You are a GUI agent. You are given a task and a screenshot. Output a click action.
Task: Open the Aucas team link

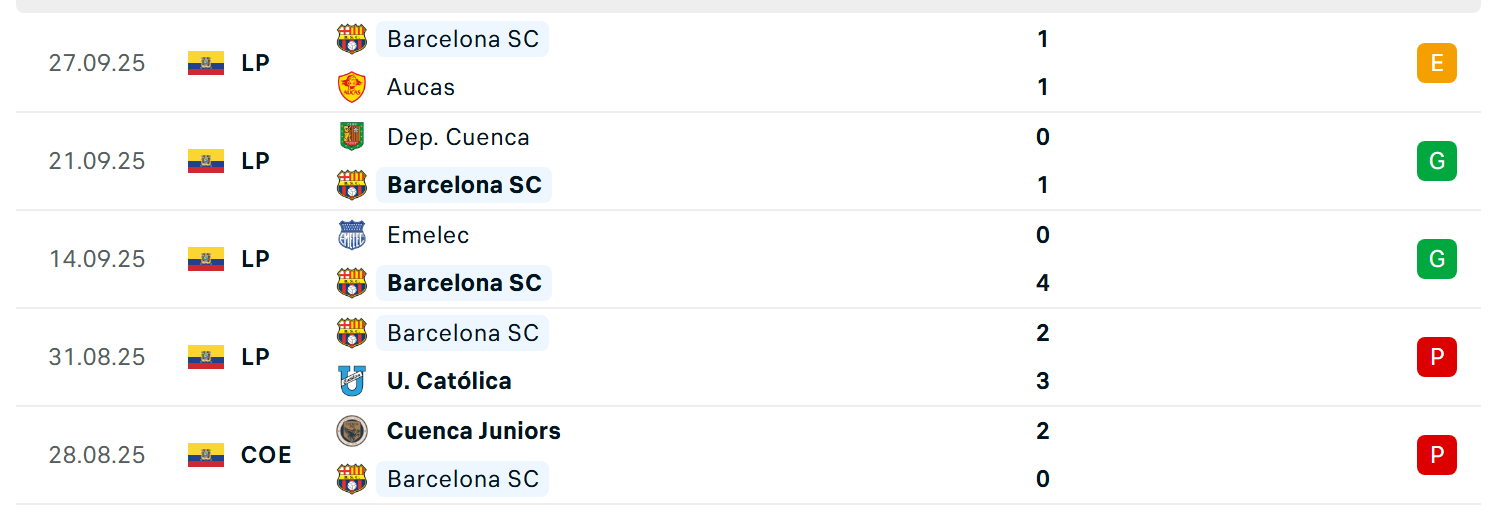point(421,87)
